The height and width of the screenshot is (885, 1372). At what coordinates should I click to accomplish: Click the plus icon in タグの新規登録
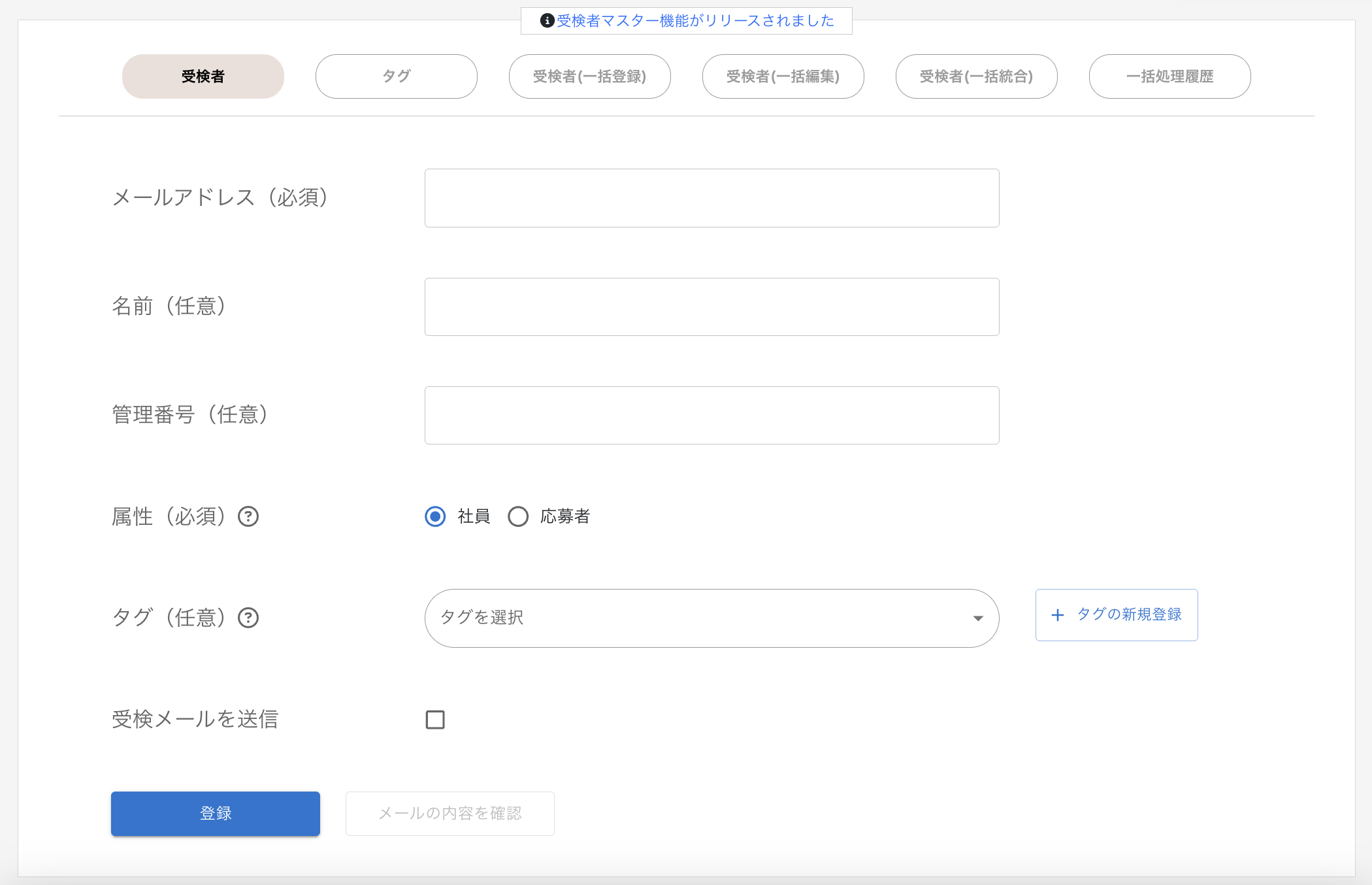(x=1057, y=615)
